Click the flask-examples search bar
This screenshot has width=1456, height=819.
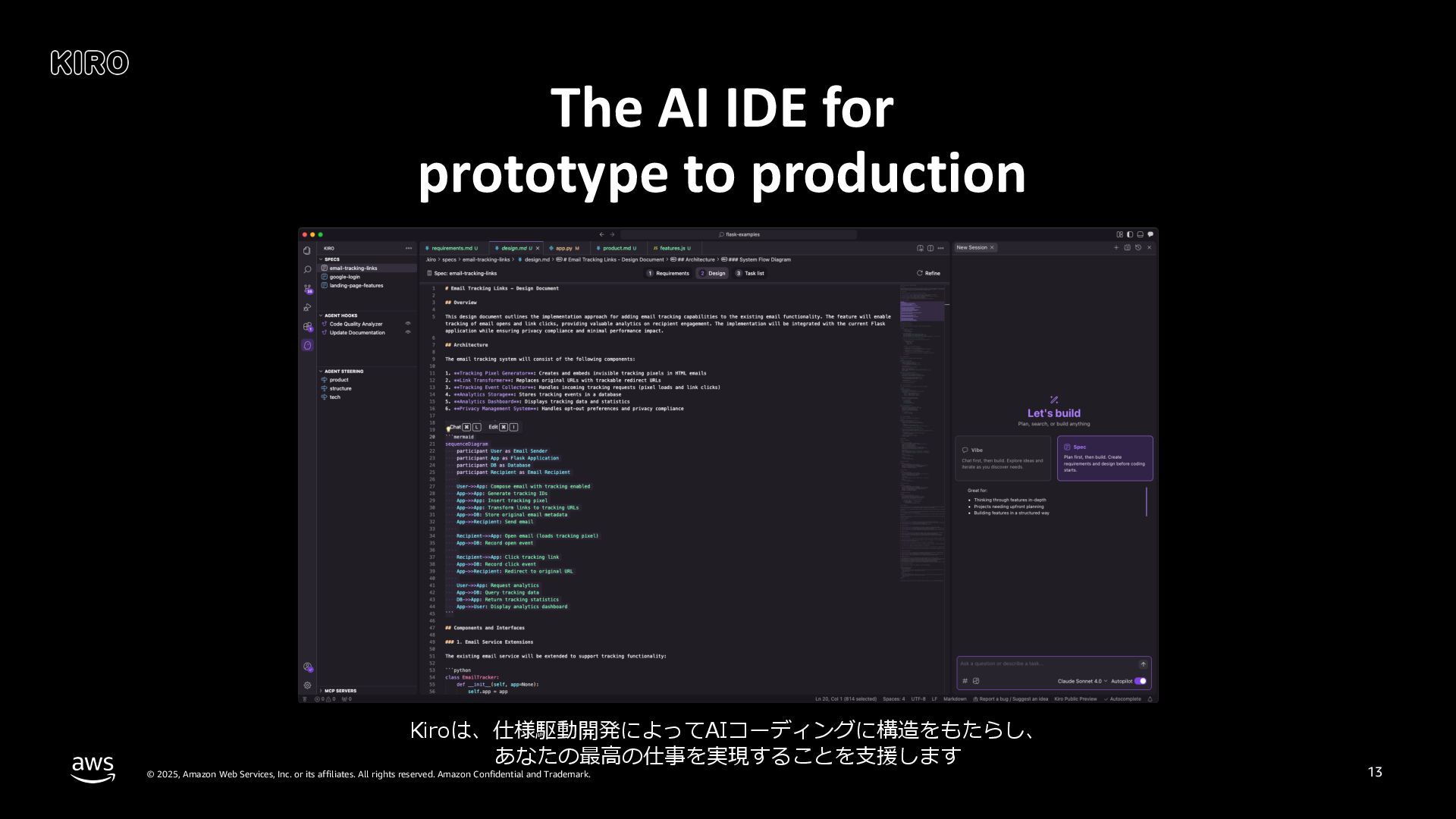[739, 234]
